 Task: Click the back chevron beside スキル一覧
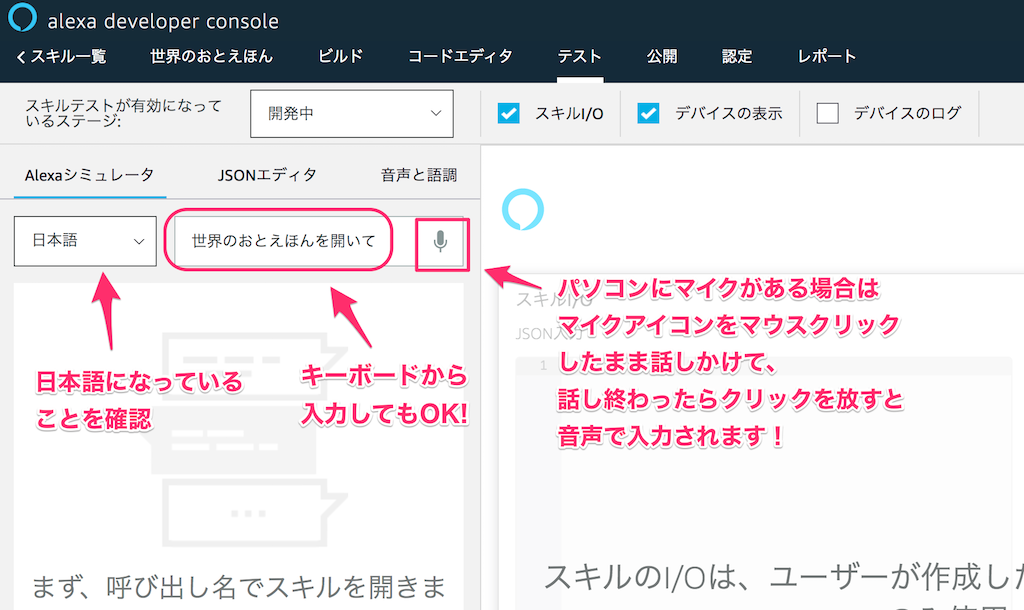pyautogui.click(x=21, y=57)
